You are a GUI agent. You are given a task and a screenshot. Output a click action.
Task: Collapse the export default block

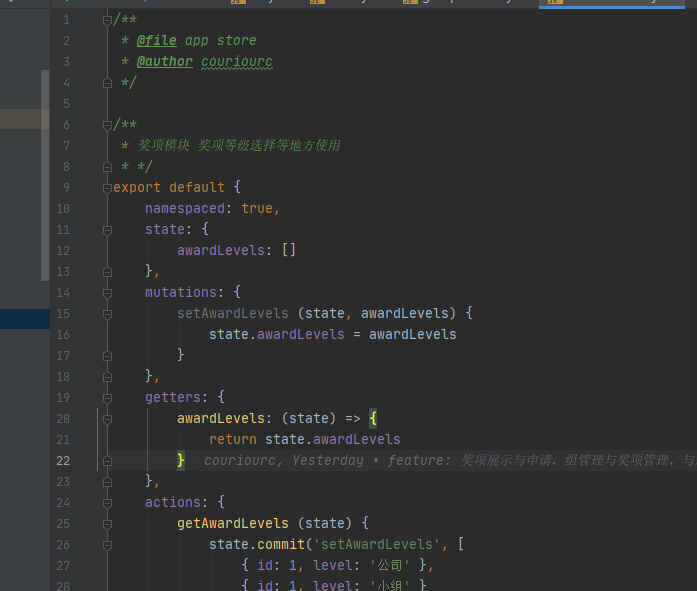[x=106, y=188]
